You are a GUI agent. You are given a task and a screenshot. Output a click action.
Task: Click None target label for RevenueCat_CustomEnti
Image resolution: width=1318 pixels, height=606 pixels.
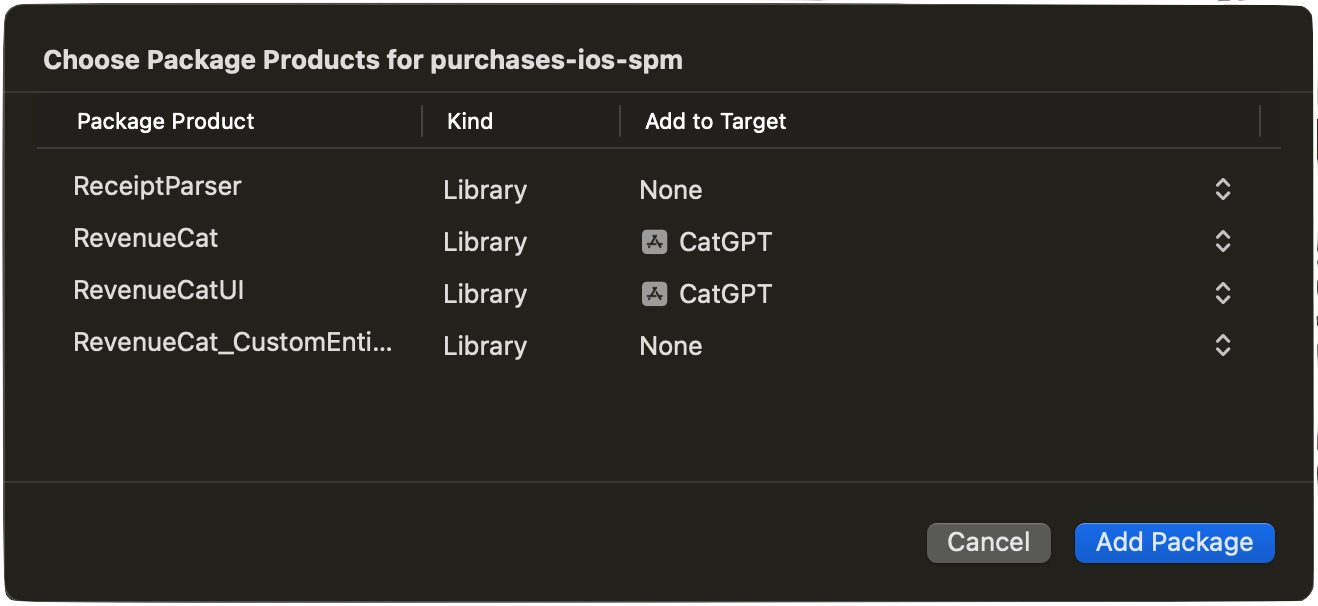point(670,345)
